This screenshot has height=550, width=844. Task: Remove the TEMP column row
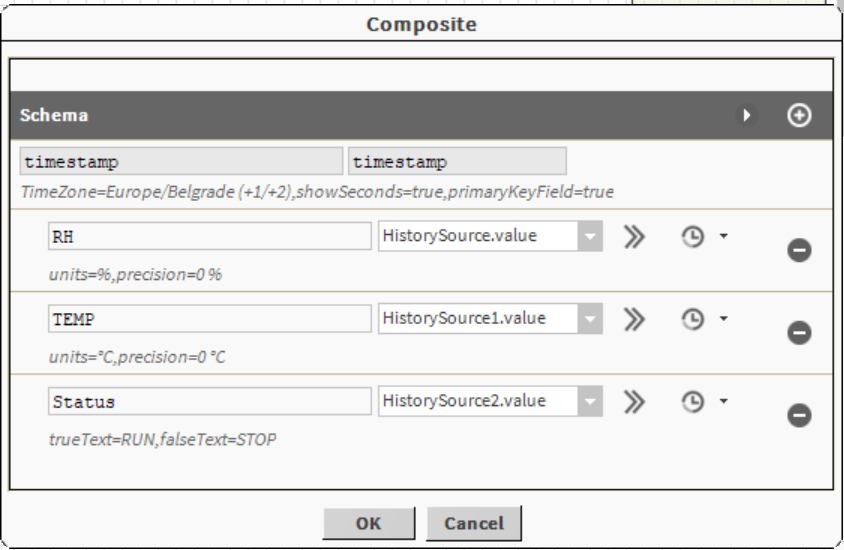click(799, 333)
